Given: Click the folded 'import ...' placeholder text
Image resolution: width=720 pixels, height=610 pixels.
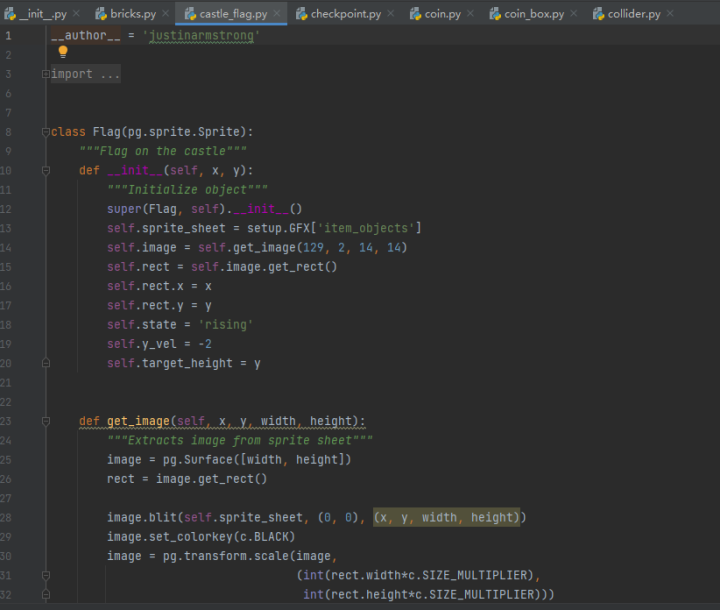Looking at the screenshot, I should point(85,74).
